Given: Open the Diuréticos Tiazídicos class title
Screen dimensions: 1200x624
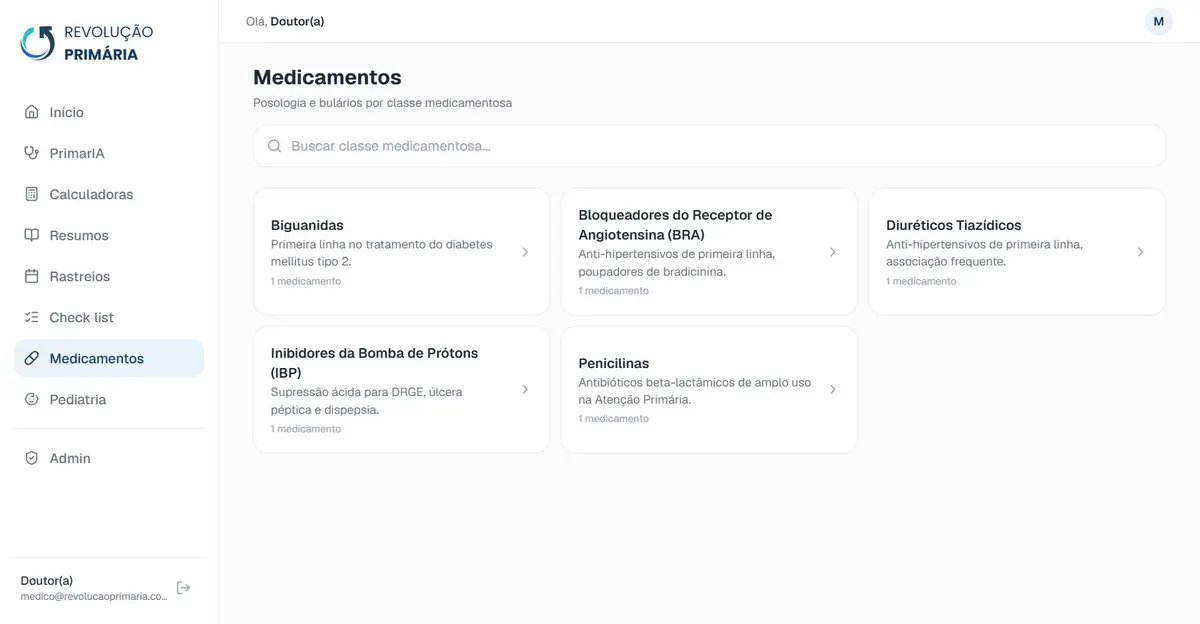Looking at the screenshot, I should 954,225.
